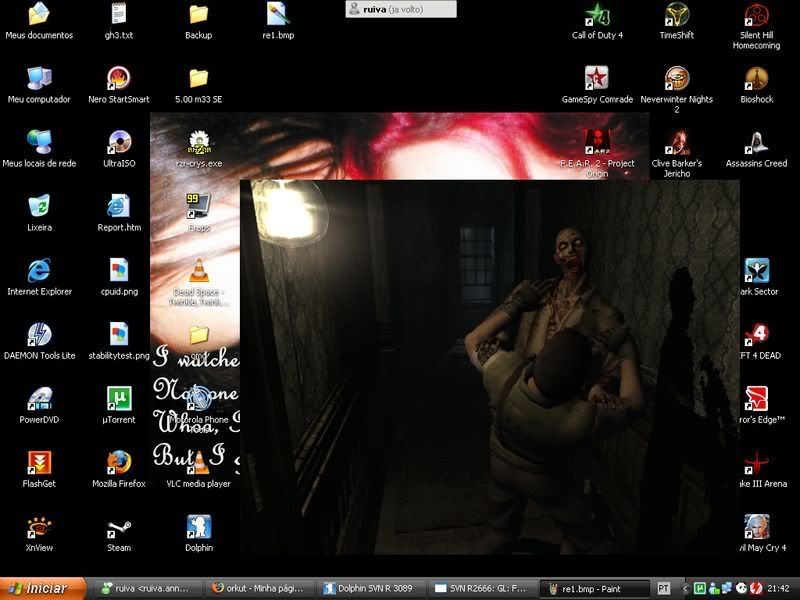Image resolution: width=800 pixels, height=600 pixels.
Task: Launch Call of Duty 4 shortcut
Action: click(597, 14)
